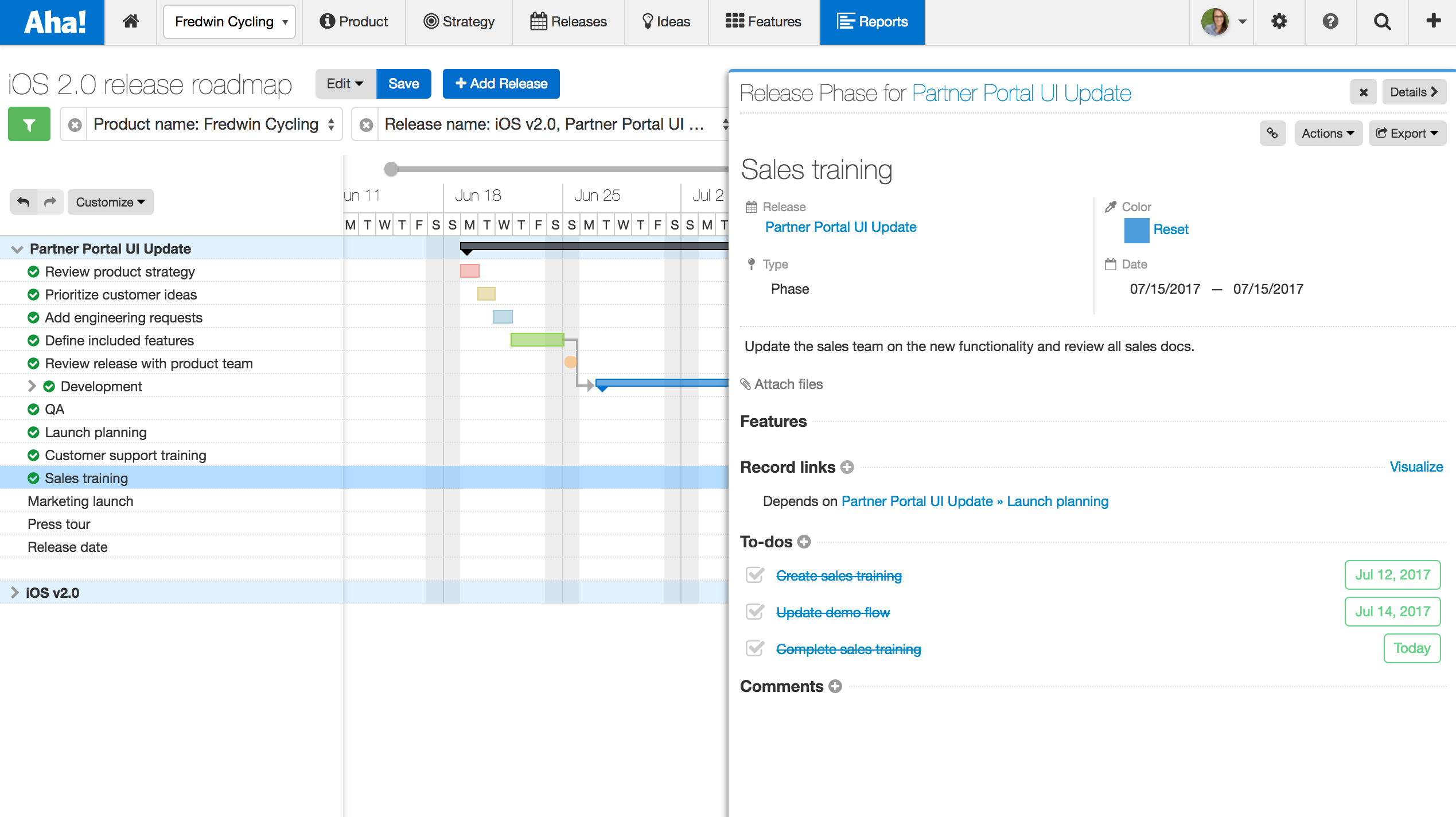
Task: Open search with the magnifying glass icon
Action: click(1381, 22)
